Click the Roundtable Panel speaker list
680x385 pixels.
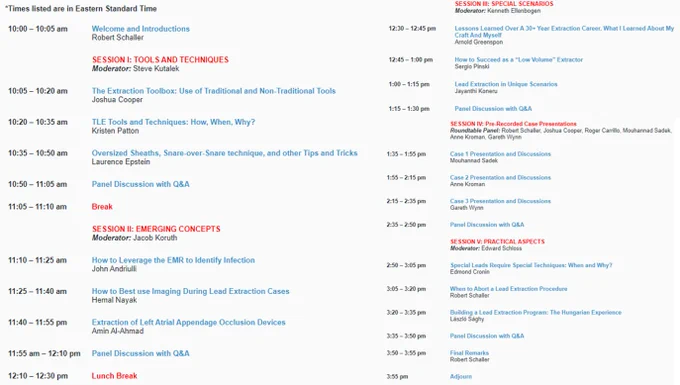pyautogui.click(x=561, y=134)
